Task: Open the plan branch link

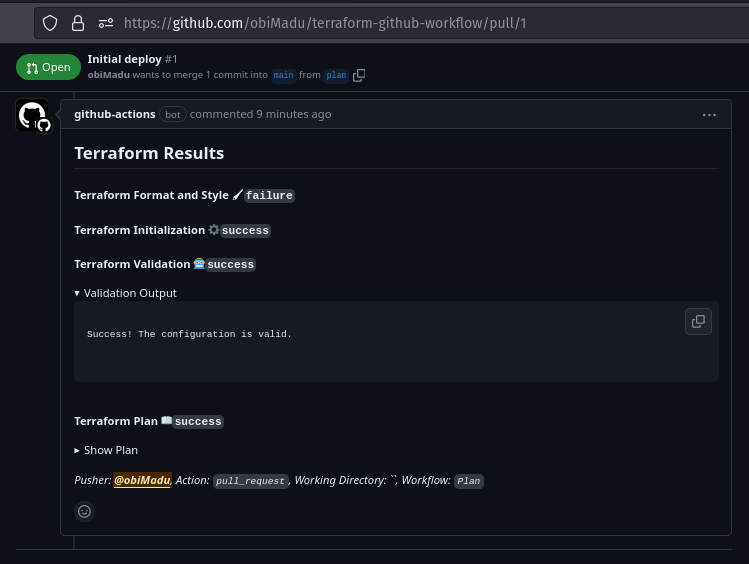Action: point(336,75)
